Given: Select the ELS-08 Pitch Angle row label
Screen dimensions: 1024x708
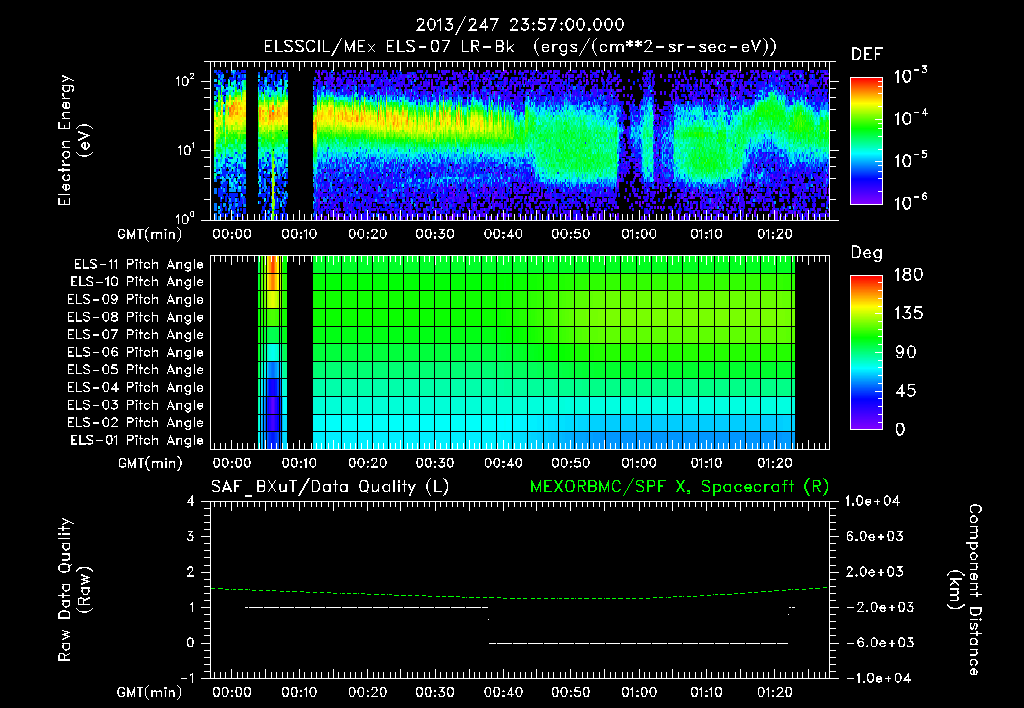Looking at the screenshot, I should coord(136,317).
